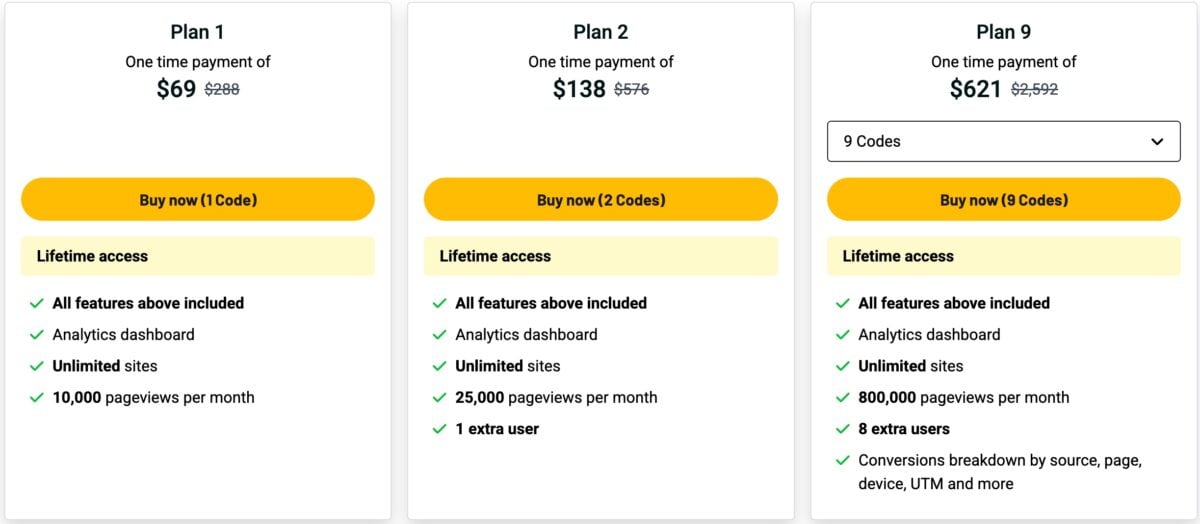The height and width of the screenshot is (524, 1200).
Task: Click the $621 price in Plan 9
Action: click(x=975, y=89)
